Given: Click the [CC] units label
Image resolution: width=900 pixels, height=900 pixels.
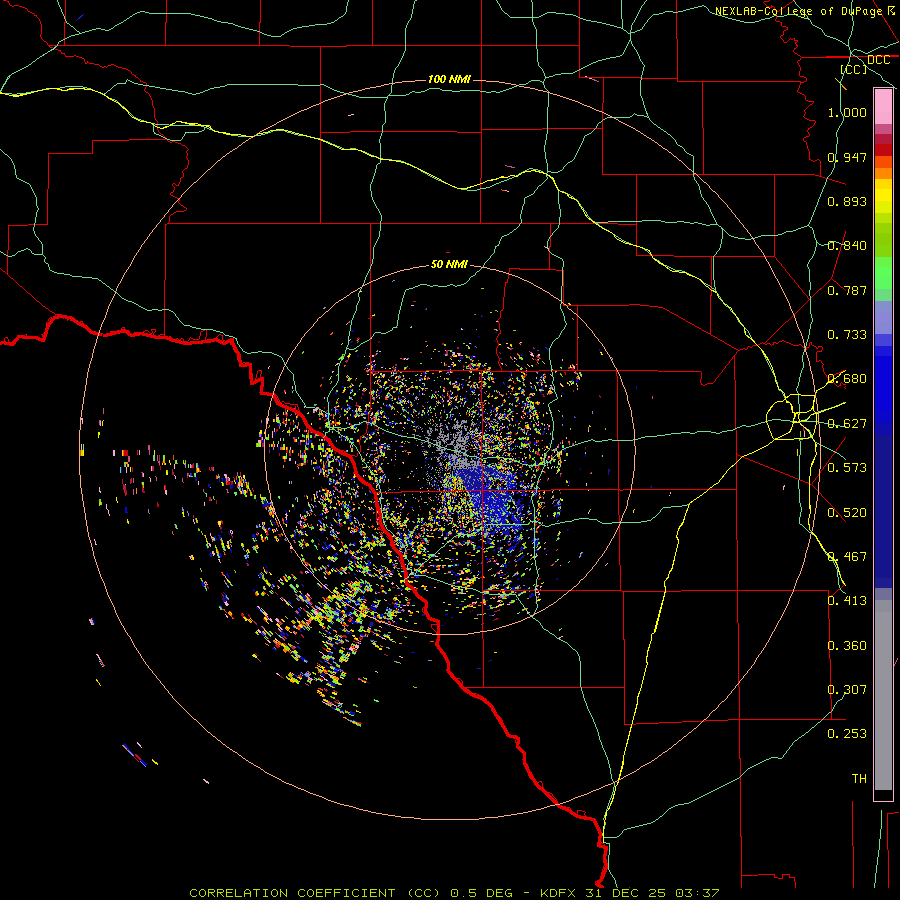Looking at the screenshot, I should click(854, 69).
